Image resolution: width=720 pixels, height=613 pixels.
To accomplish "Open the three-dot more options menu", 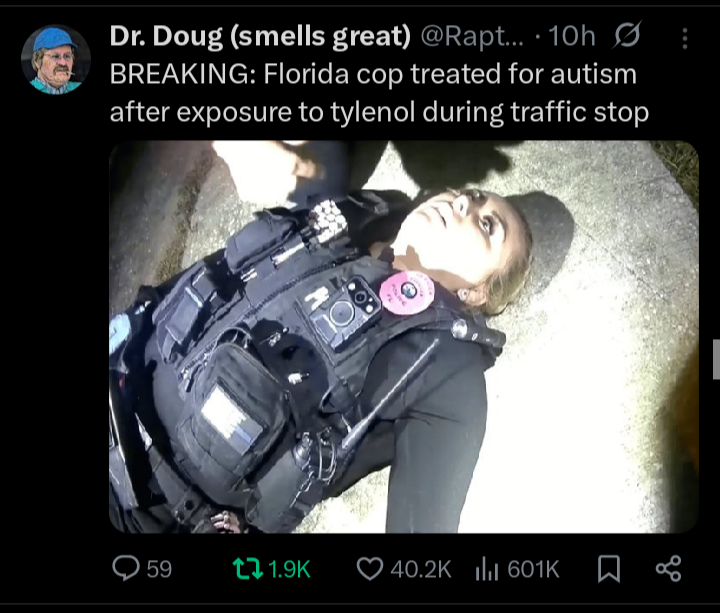I will click(685, 38).
